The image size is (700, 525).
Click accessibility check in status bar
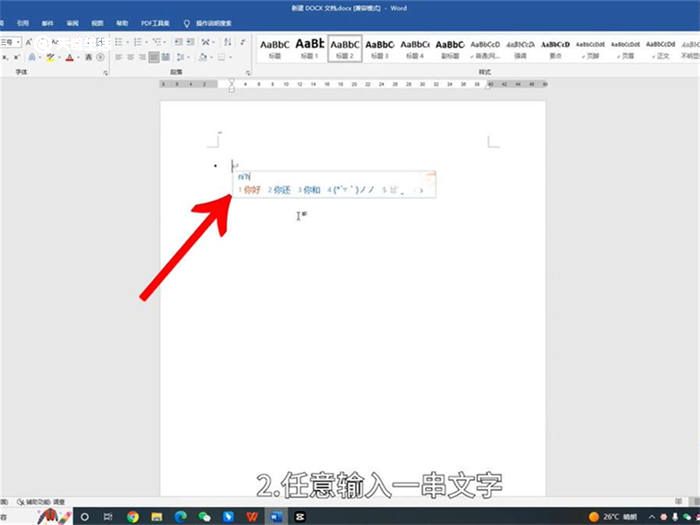click(41, 502)
